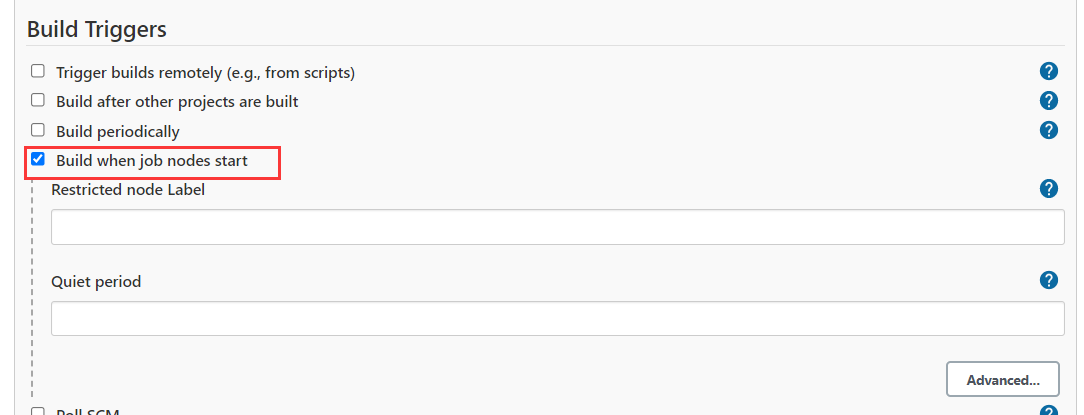Open help for Trigger builds remotely
1084x415 pixels.
(1049, 71)
